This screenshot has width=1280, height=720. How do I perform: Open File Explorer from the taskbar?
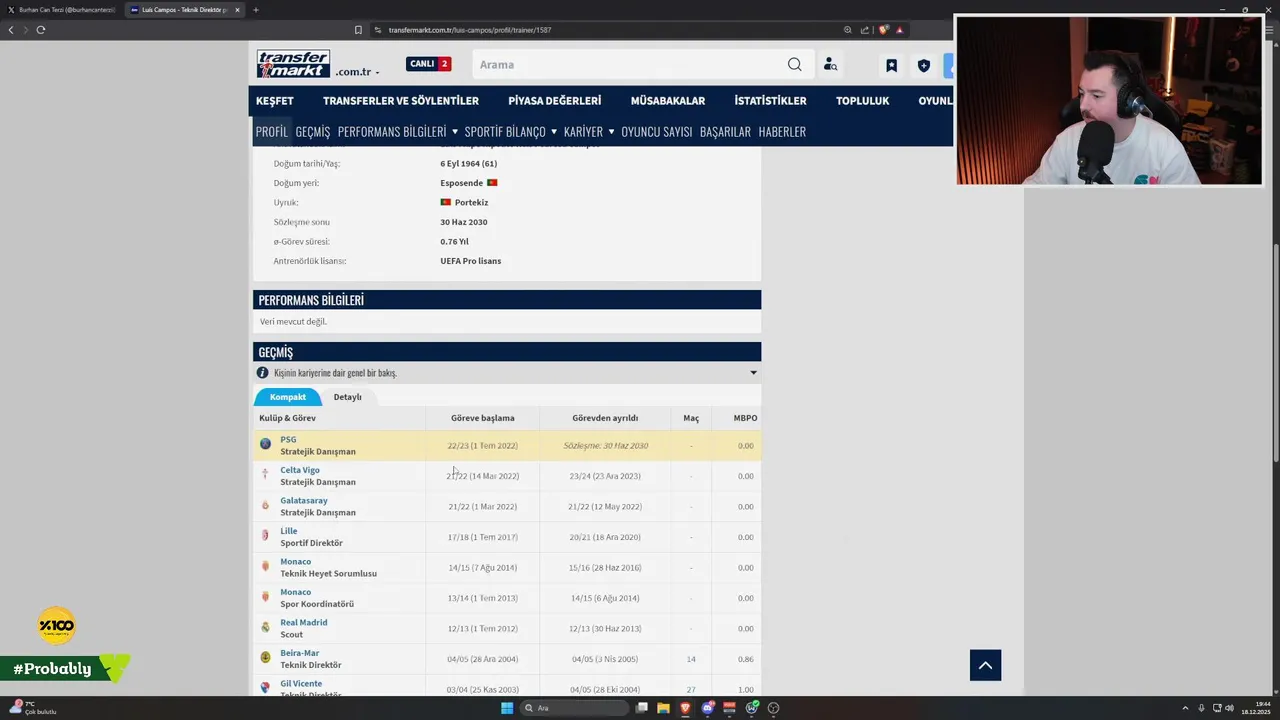tap(664, 708)
